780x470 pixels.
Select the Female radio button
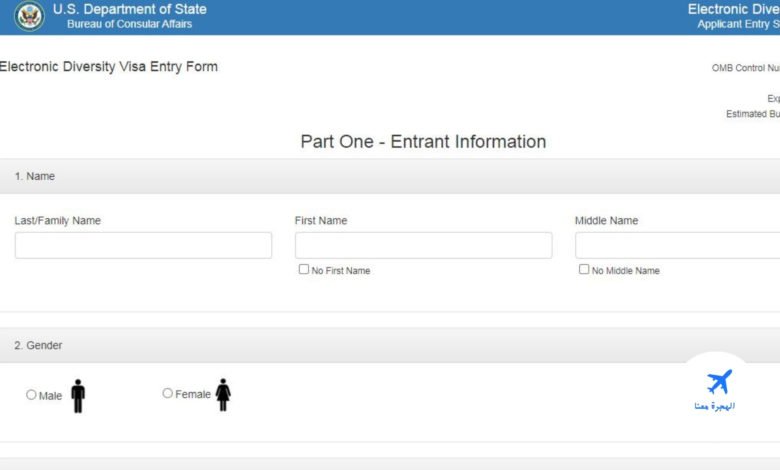coord(168,393)
